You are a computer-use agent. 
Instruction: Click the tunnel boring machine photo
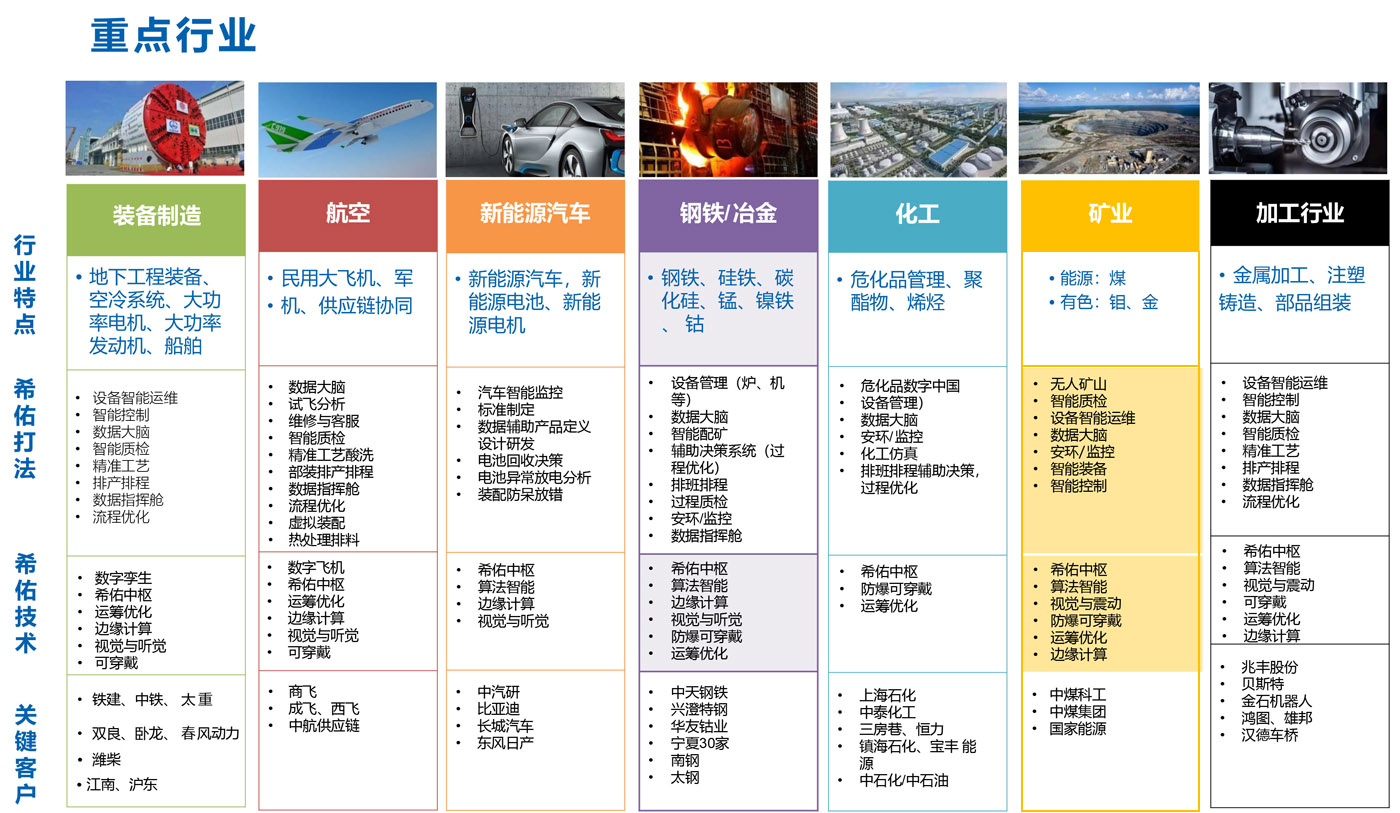click(x=155, y=129)
